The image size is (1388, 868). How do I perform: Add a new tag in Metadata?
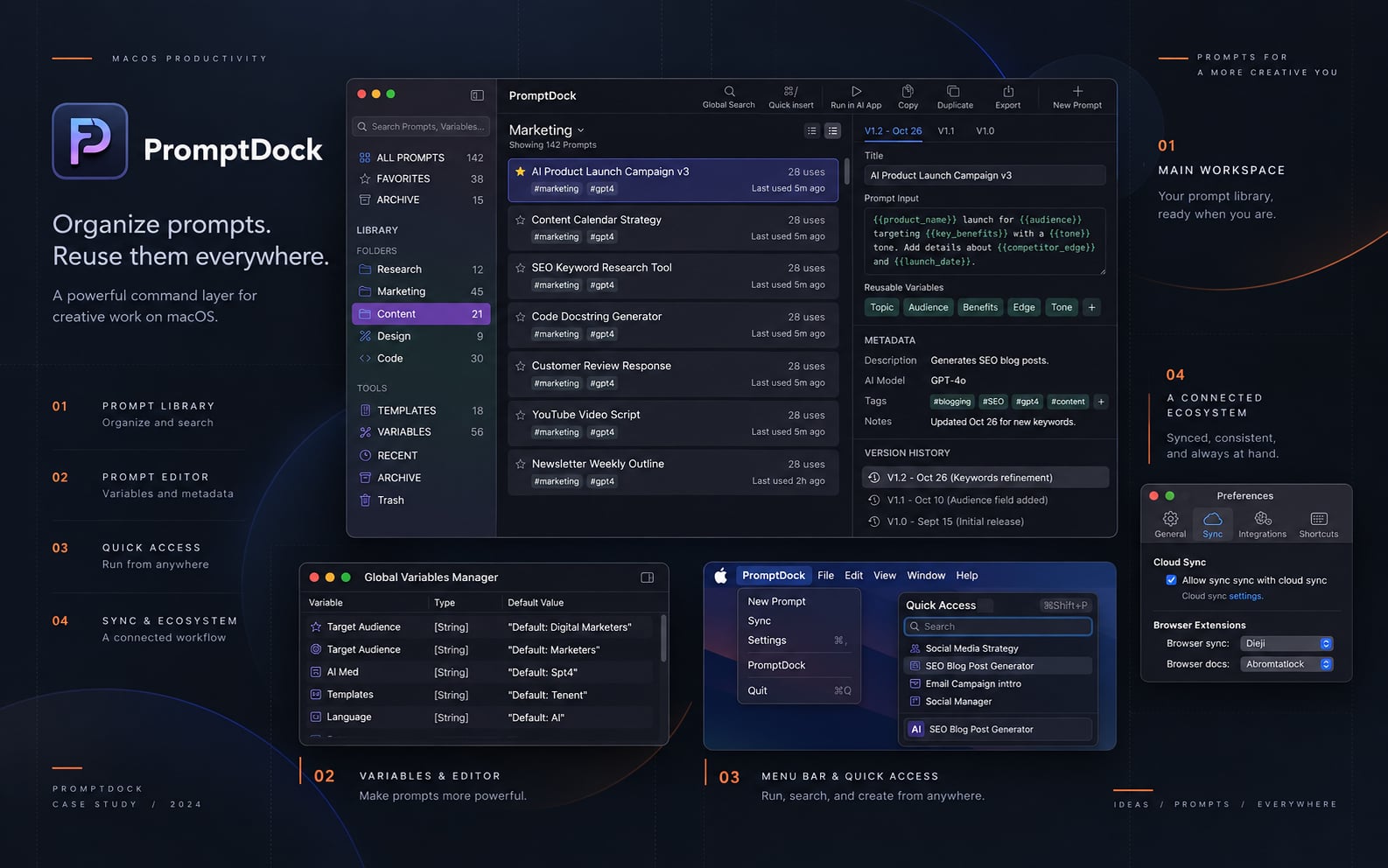pos(1101,402)
